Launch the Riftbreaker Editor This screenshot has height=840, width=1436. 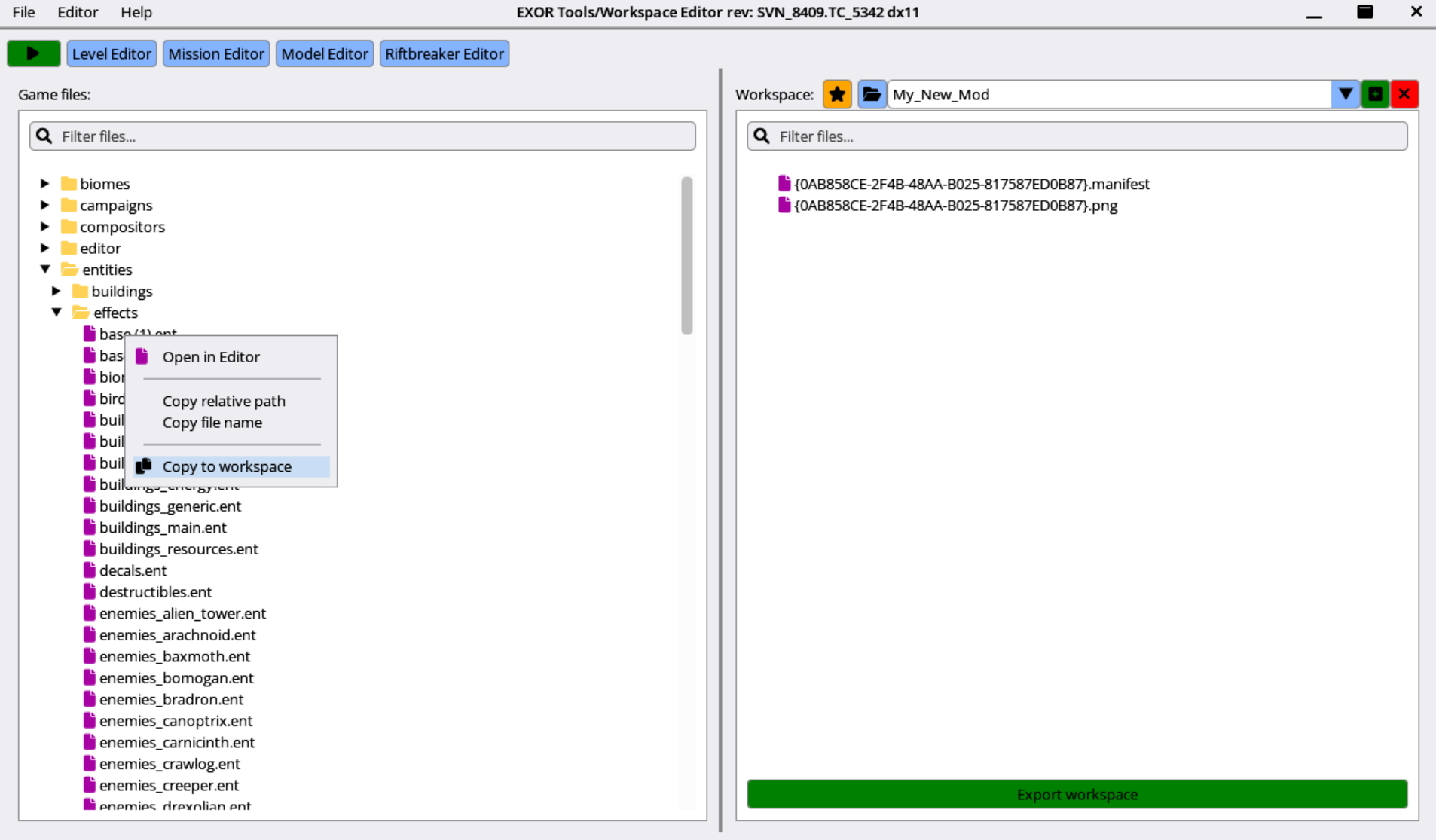445,53
